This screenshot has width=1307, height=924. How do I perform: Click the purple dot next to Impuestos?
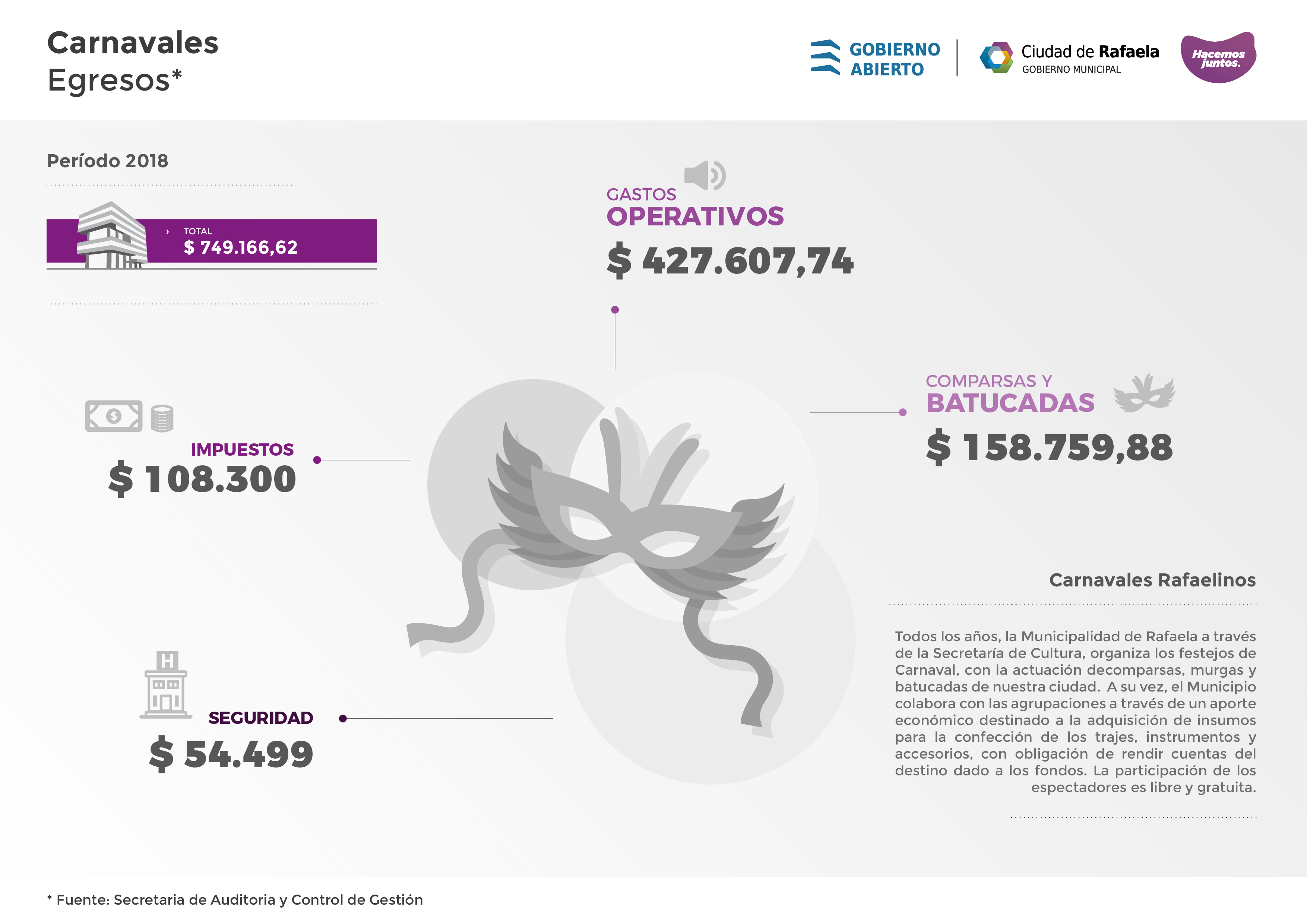(317, 460)
